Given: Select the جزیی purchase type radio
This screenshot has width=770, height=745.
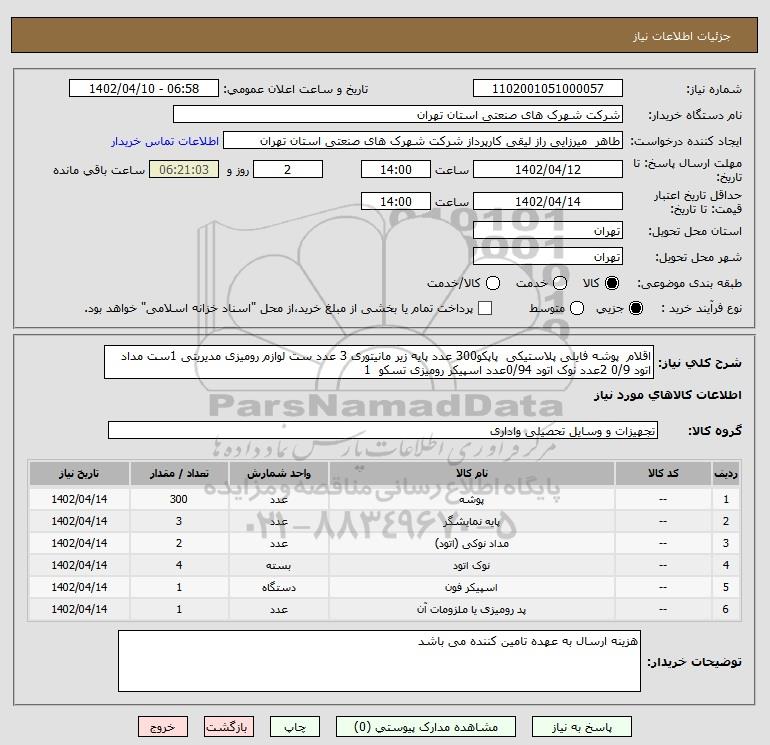Looking at the screenshot, I should tap(636, 308).
